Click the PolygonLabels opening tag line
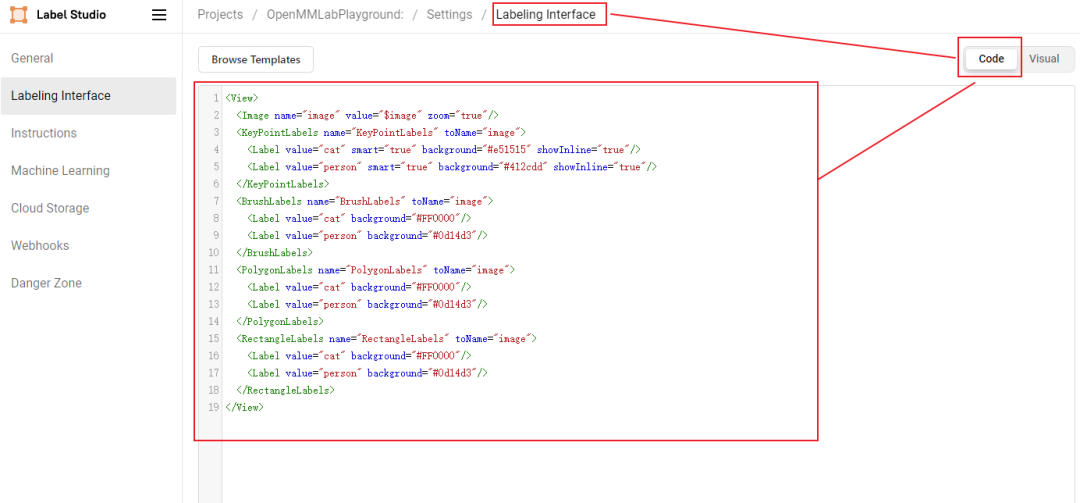Image resolution: width=1080 pixels, height=503 pixels. (x=375, y=270)
